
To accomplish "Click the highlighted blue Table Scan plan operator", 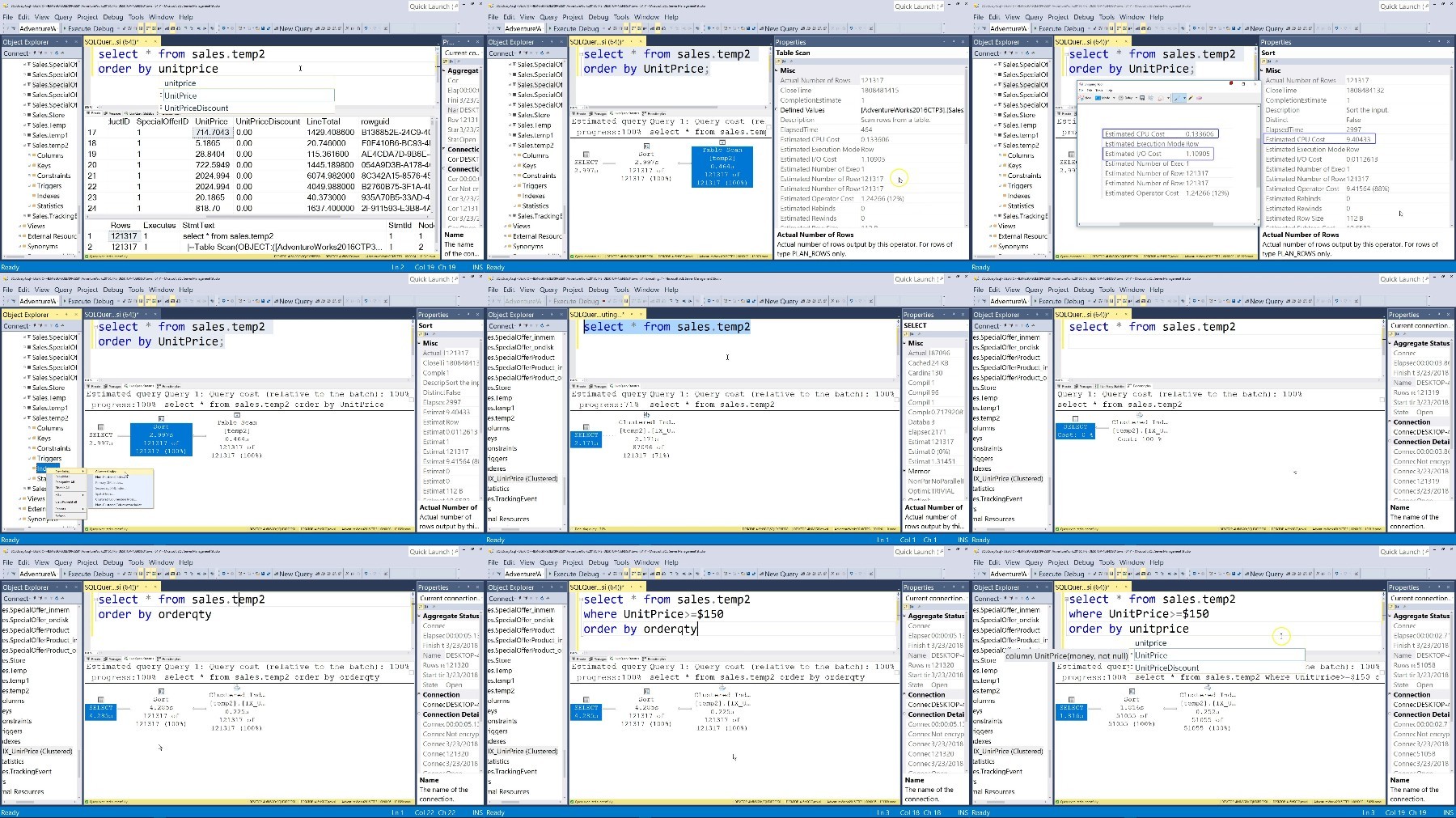I will click(x=722, y=166).
